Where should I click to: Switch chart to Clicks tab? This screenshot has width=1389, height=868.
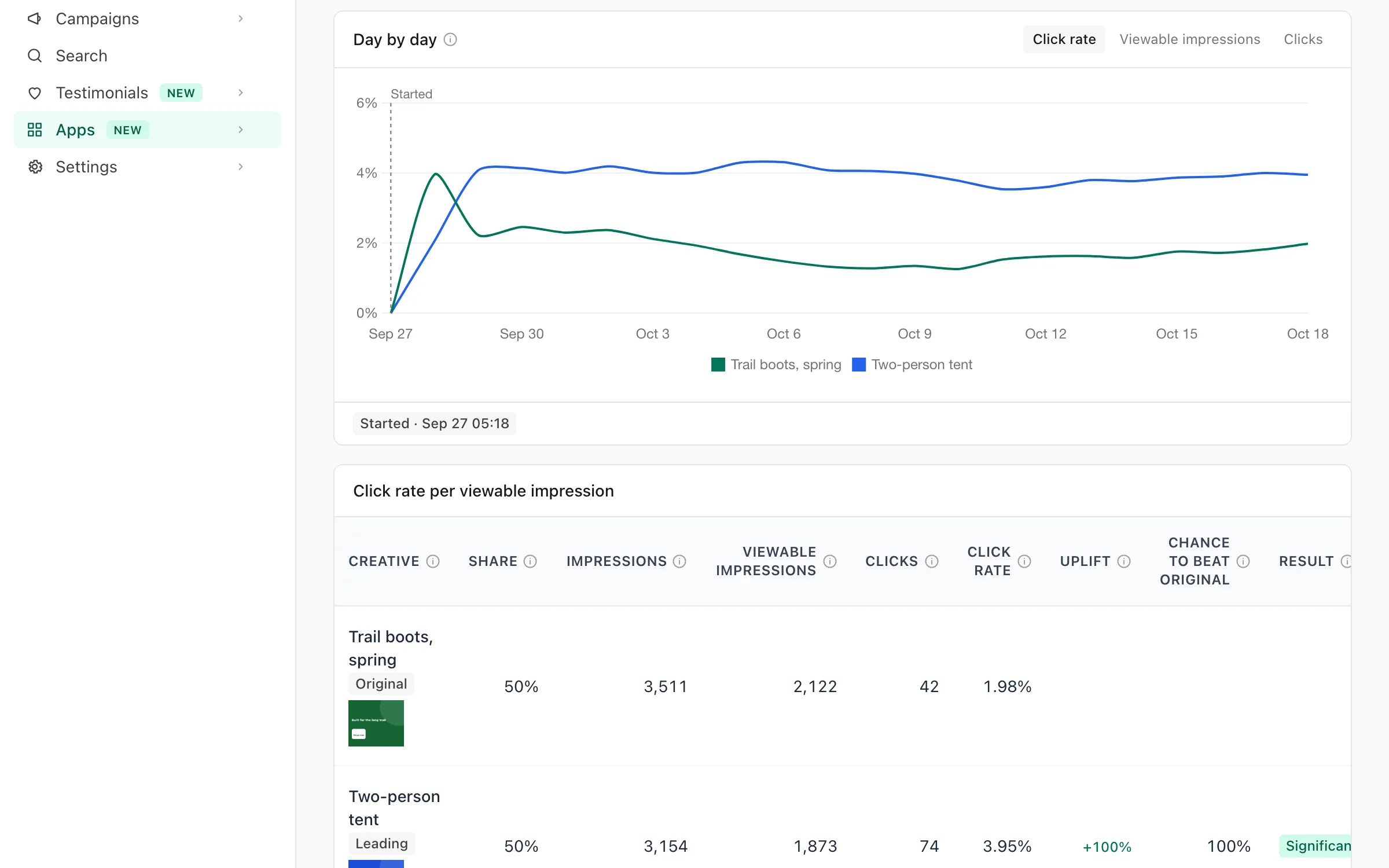1303,39
